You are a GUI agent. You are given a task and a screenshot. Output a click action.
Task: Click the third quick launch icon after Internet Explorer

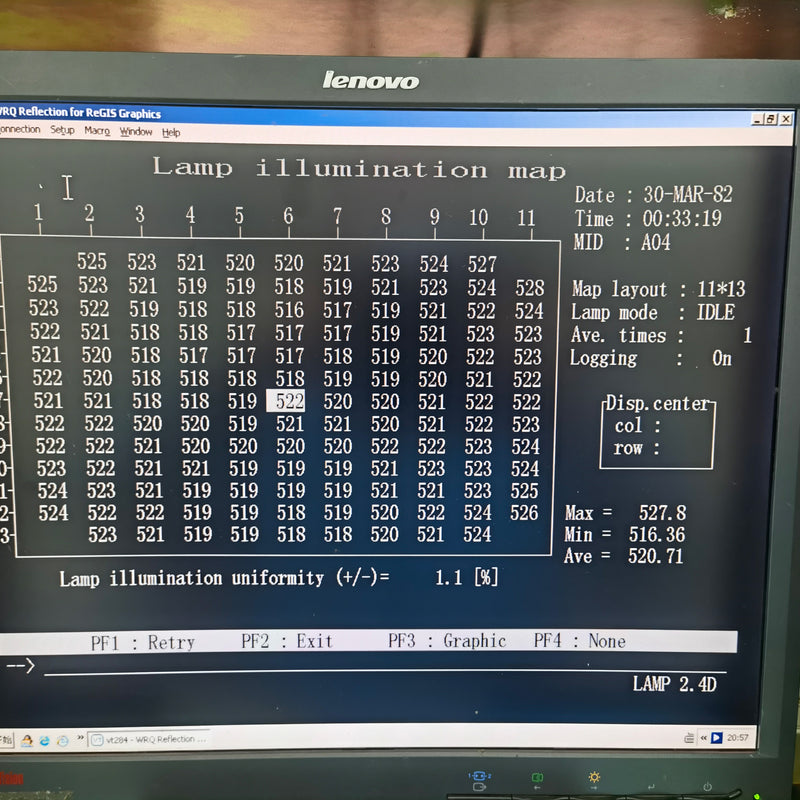(x=62, y=740)
